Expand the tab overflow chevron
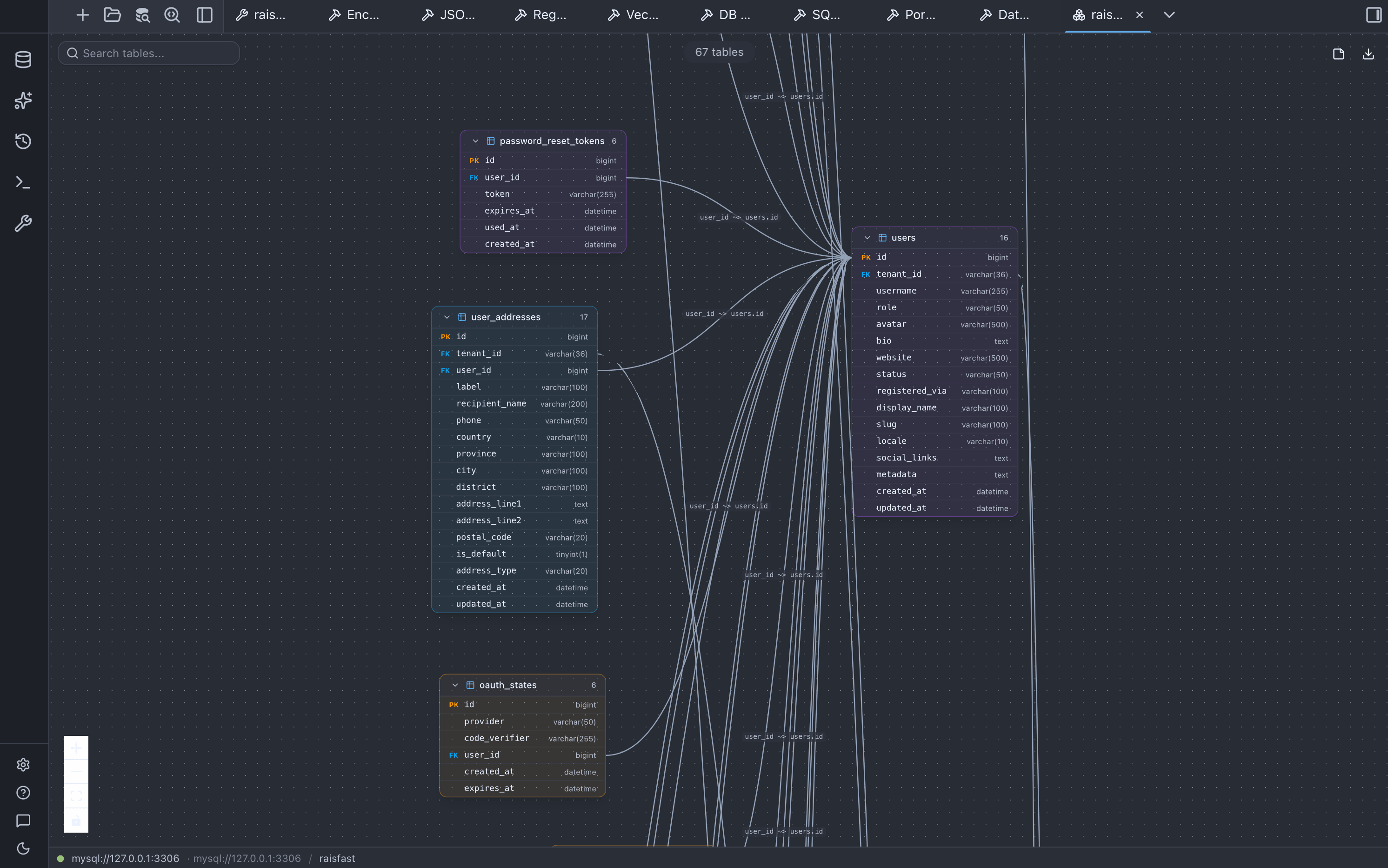Screen dimensions: 1388x868 (1169, 15)
